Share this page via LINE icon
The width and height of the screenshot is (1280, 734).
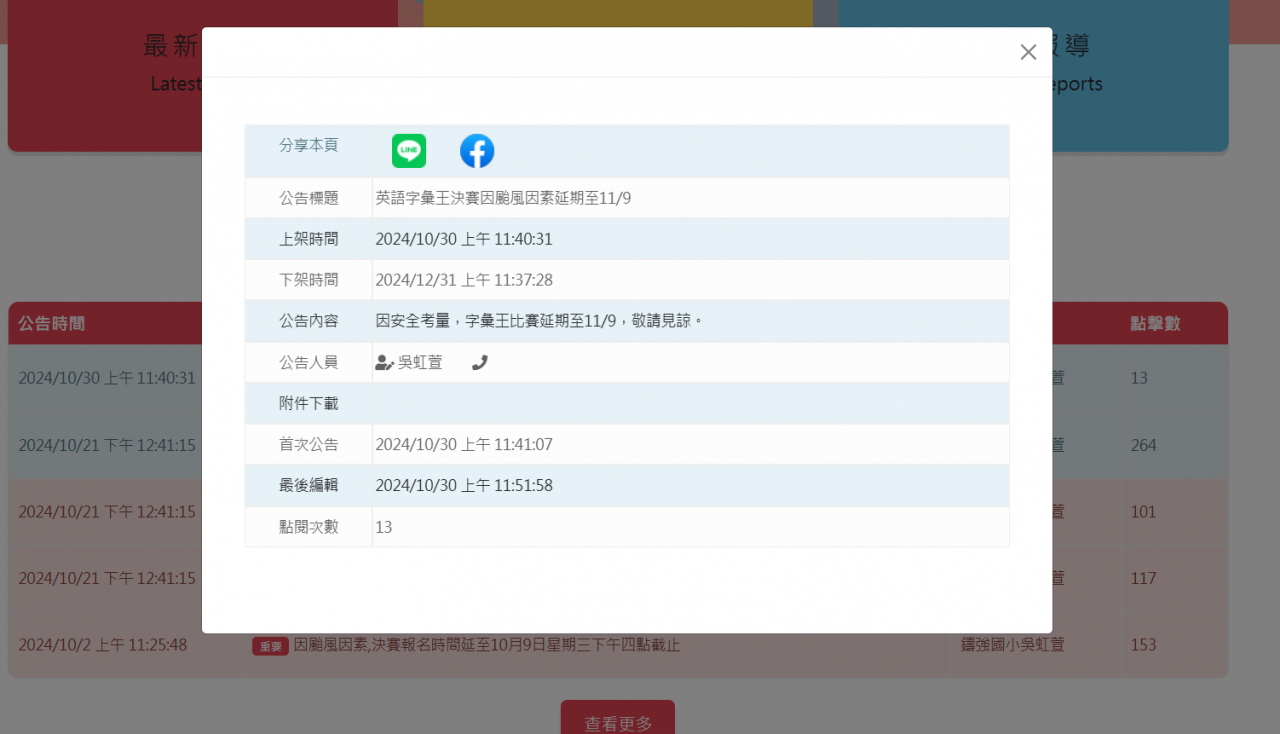click(409, 151)
